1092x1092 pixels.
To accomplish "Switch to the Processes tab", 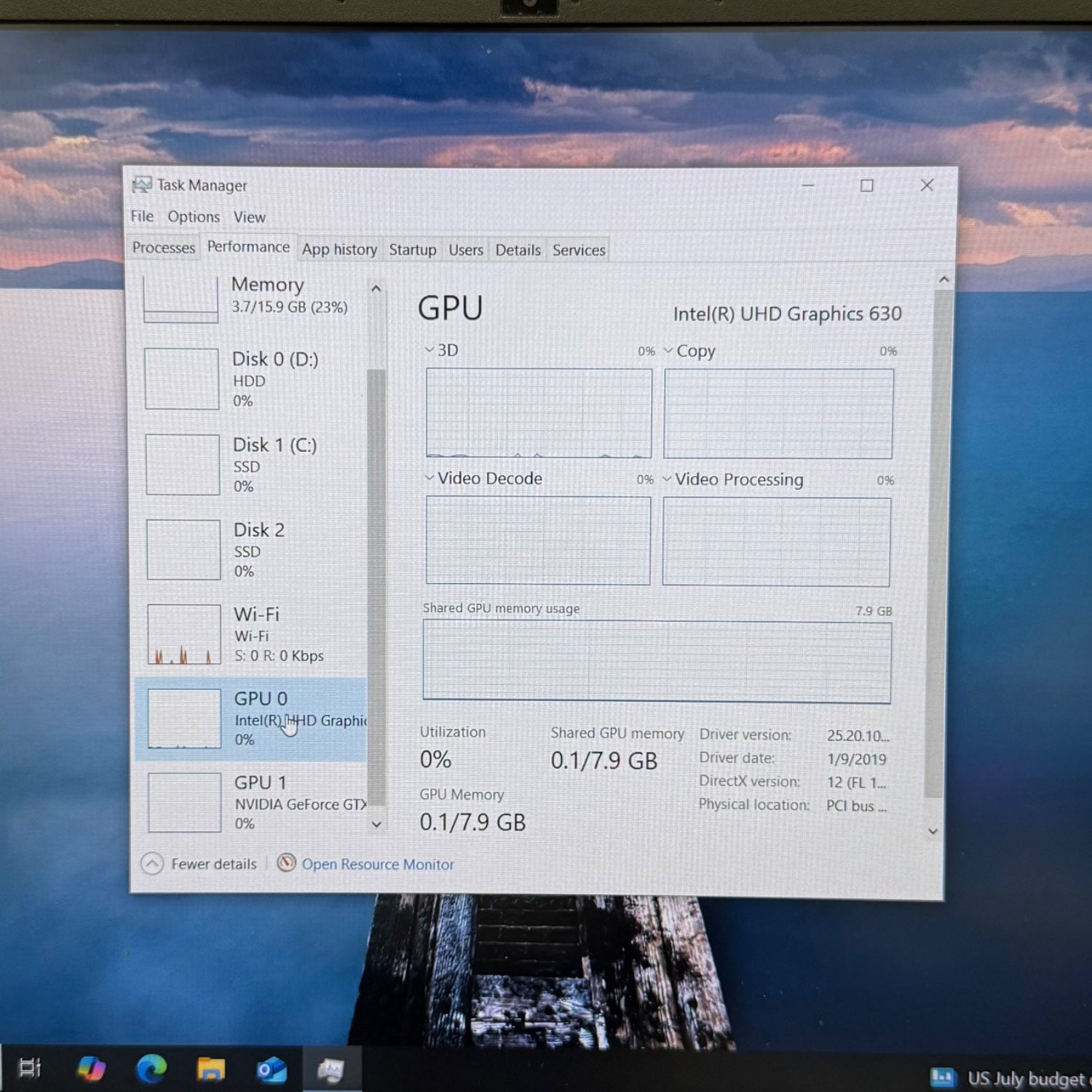I will coord(164,248).
